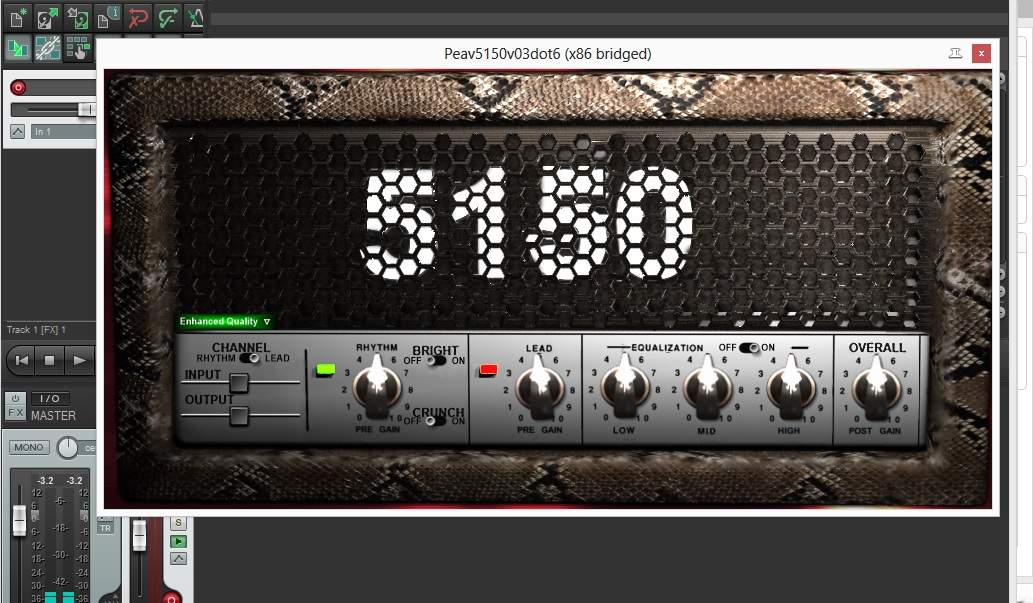Open master I/O routing
The image size is (1033, 603).
(50, 398)
